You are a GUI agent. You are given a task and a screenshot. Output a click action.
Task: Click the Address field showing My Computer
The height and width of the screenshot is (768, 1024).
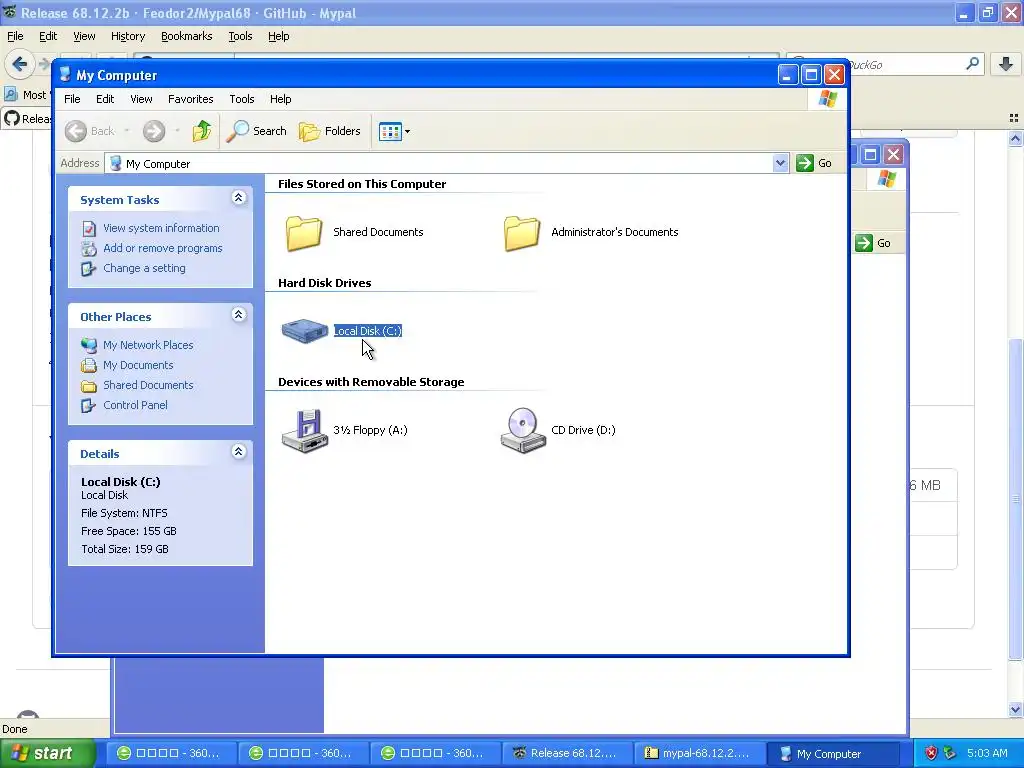[447, 163]
